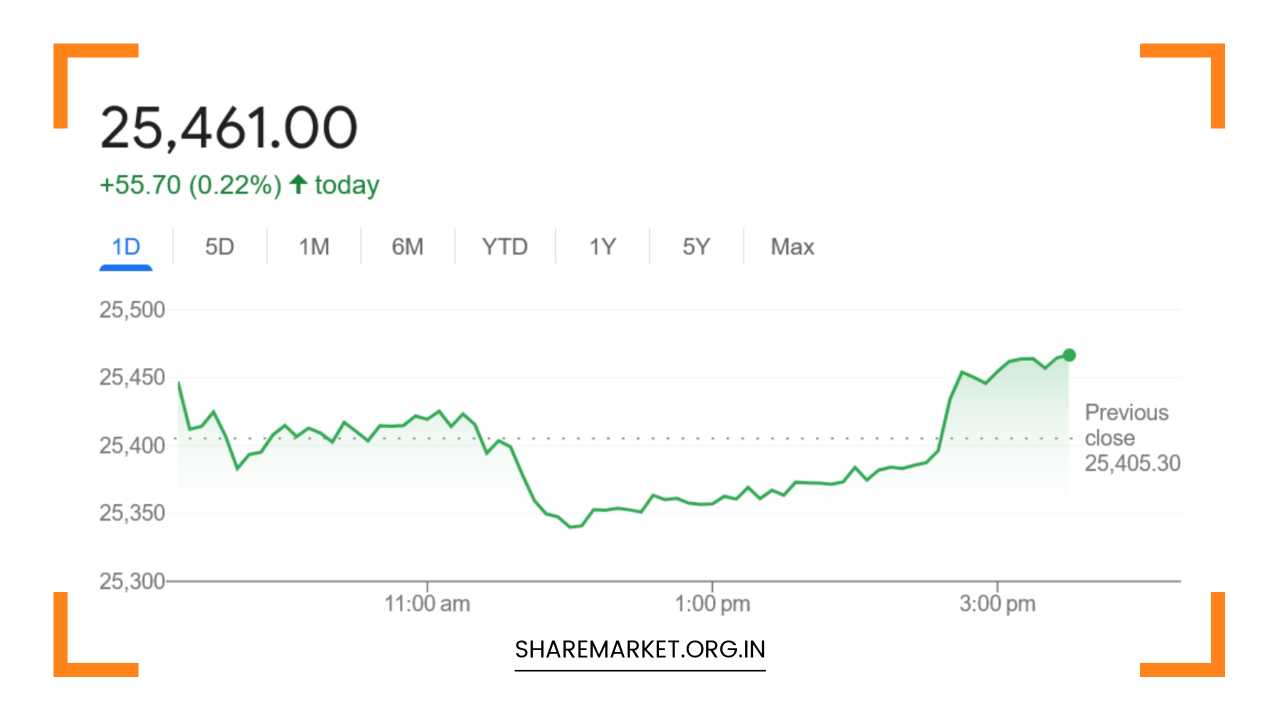Switch to the 5D chart view
The width and height of the screenshot is (1280, 720).
tap(219, 246)
